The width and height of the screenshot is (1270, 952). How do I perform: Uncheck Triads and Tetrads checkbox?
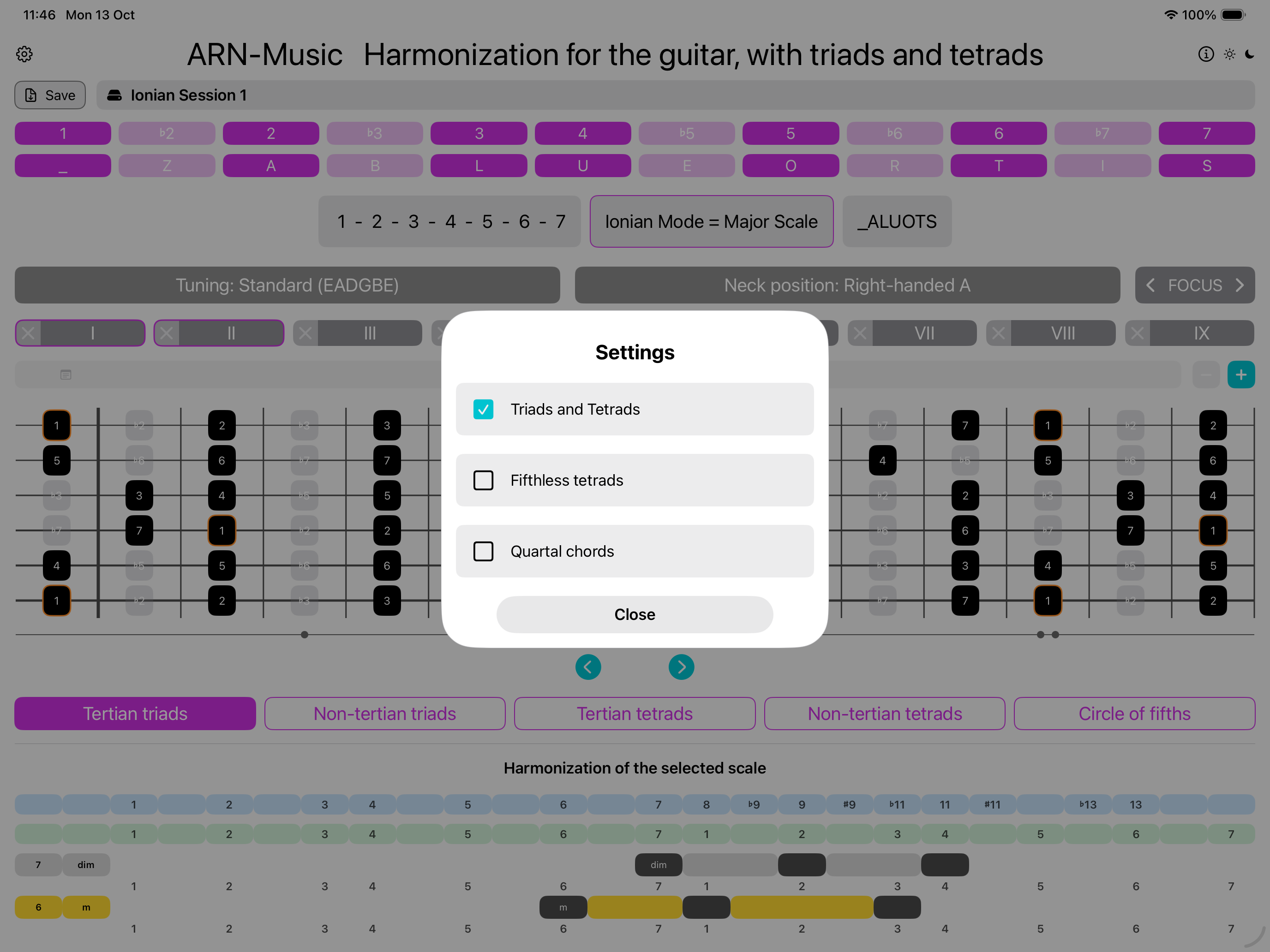483,409
